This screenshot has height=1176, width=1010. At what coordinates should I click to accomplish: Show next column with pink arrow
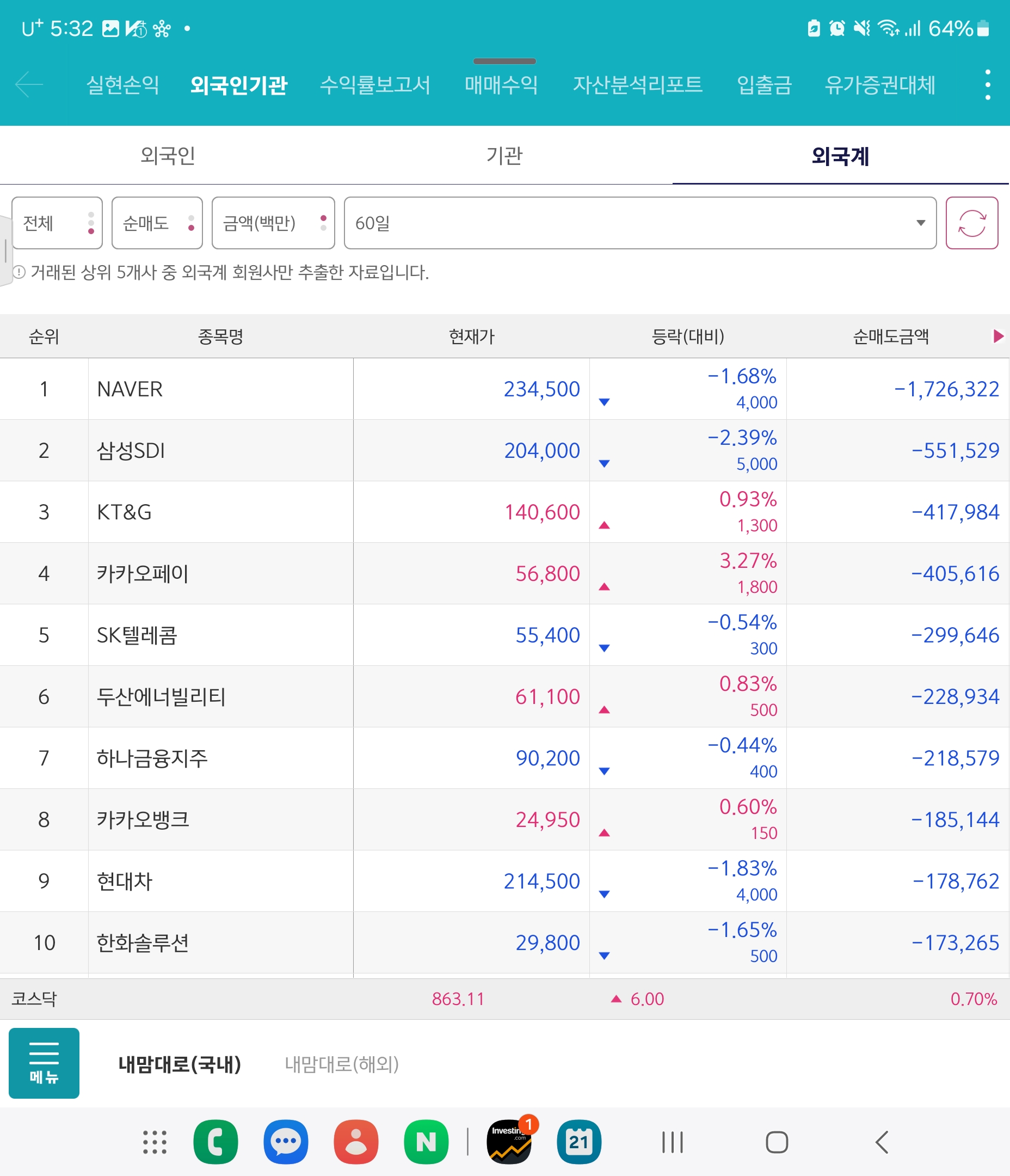coord(998,336)
